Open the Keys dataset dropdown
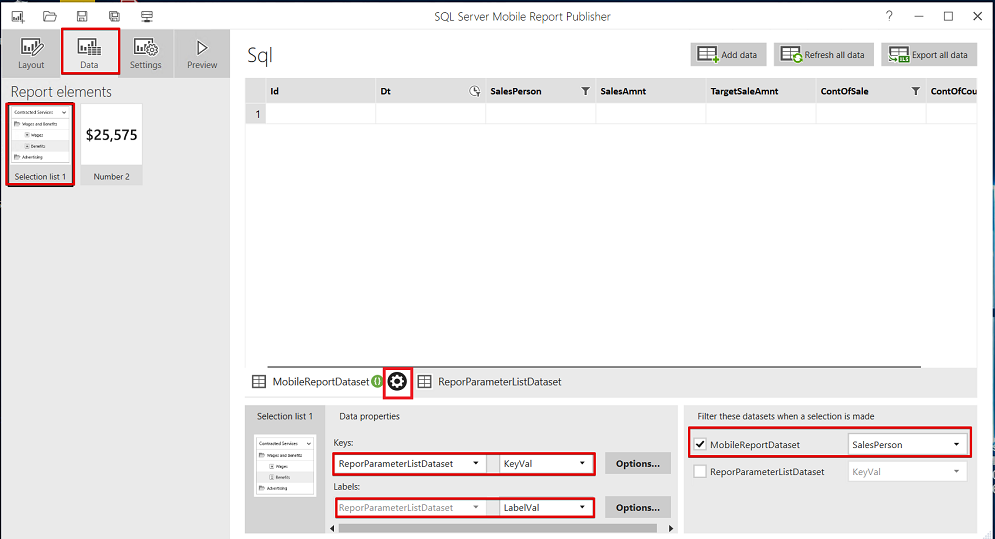This screenshot has height=539, width=995. (x=409, y=463)
